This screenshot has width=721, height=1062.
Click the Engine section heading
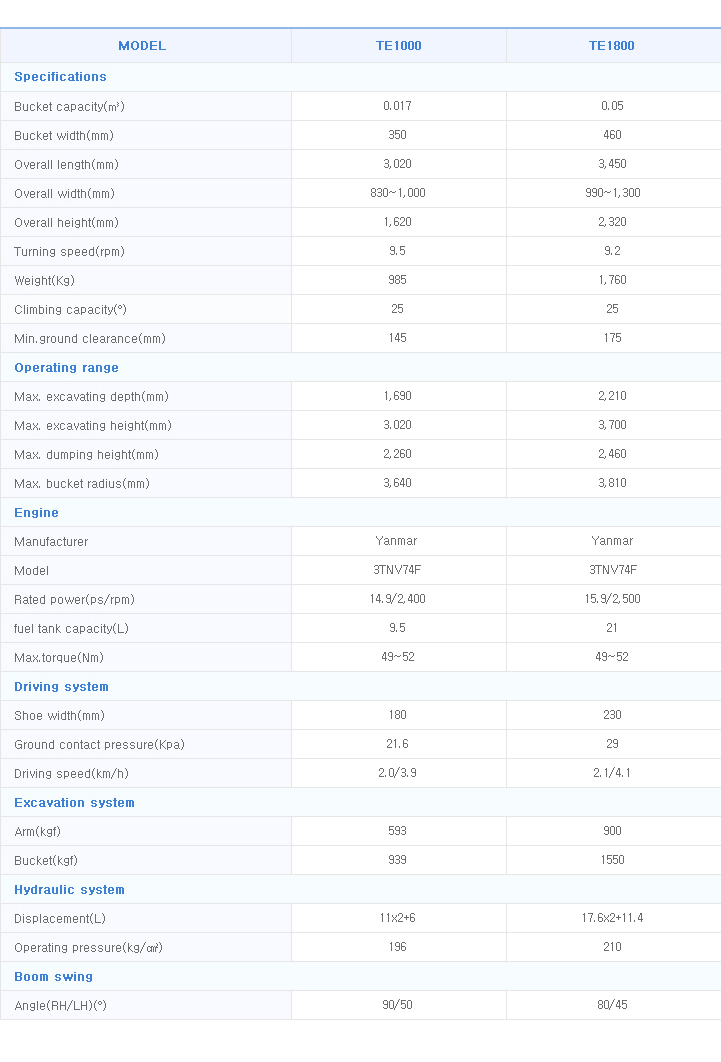(36, 513)
